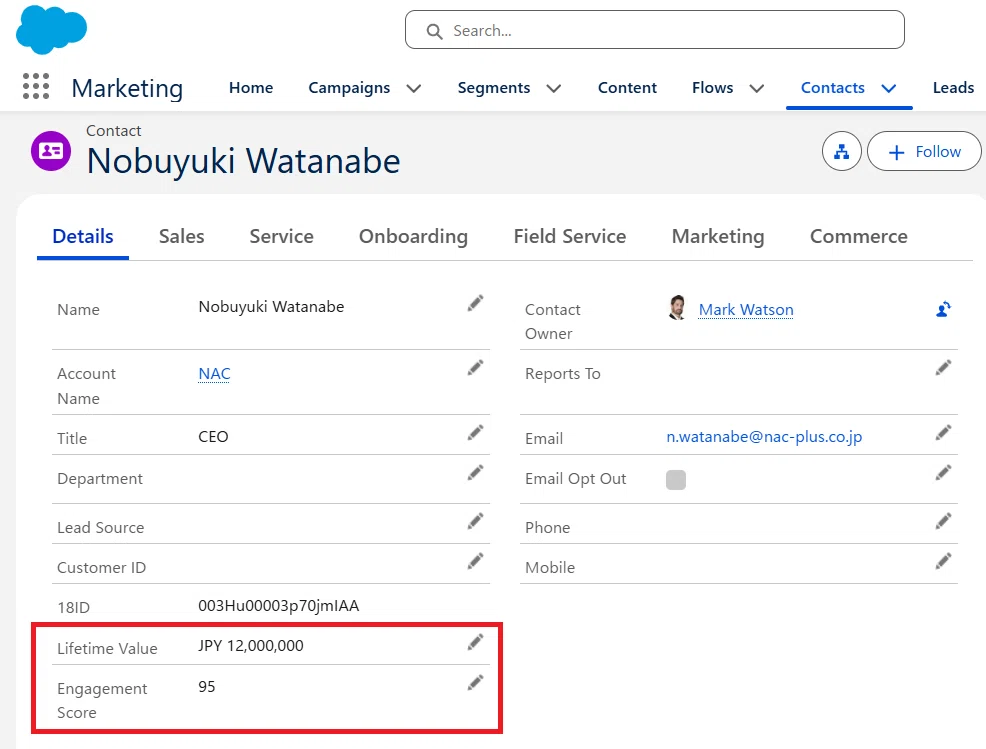Edit the Email Opt Out pencil
The height and width of the screenshot is (749, 986).
point(943,472)
